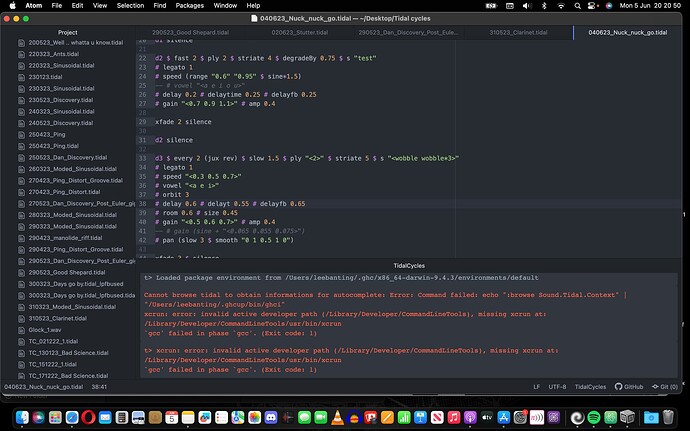Open Calendar app in the dock
This screenshot has height=431, width=690.
pos(172,417)
